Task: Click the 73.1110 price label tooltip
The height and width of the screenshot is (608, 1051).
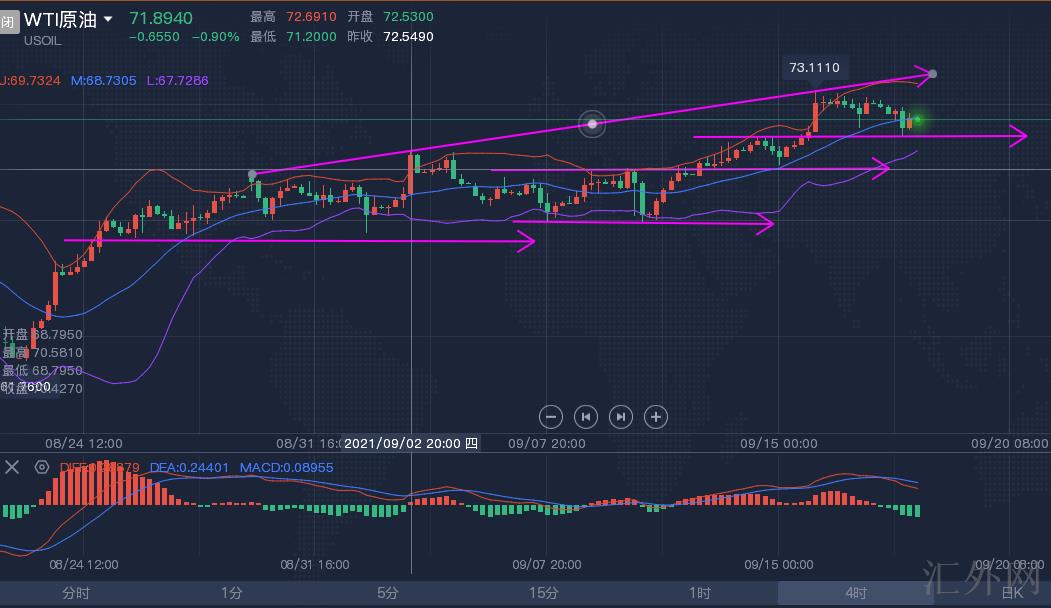Action: 814,68
